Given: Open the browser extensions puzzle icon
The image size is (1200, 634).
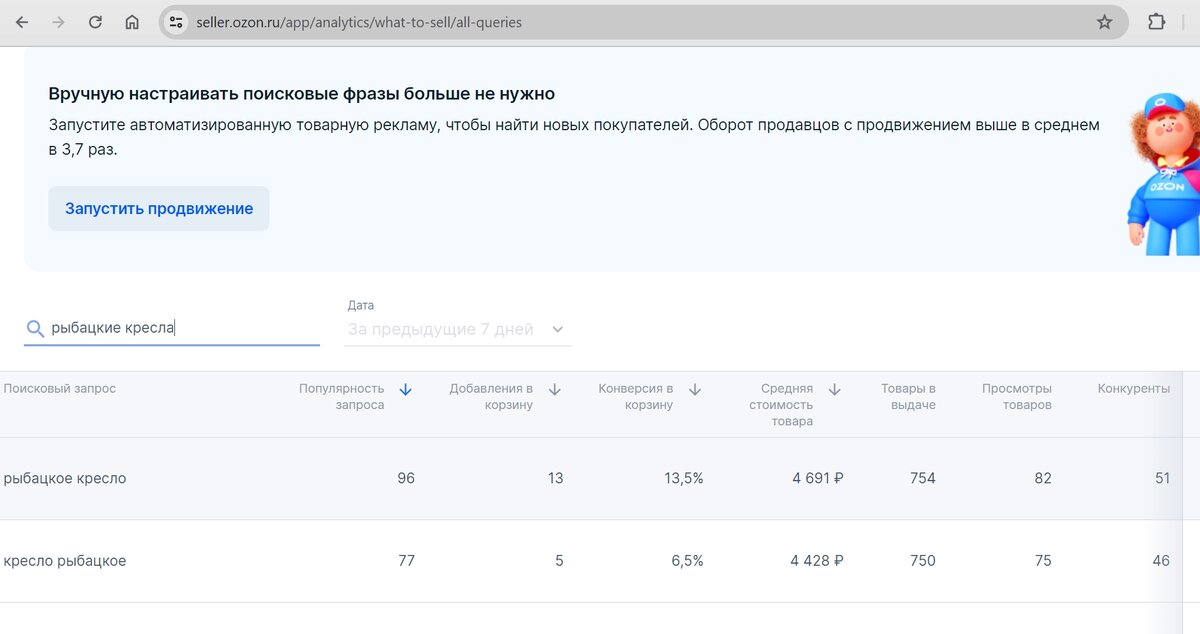Looking at the screenshot, I should coord(1156,22).
